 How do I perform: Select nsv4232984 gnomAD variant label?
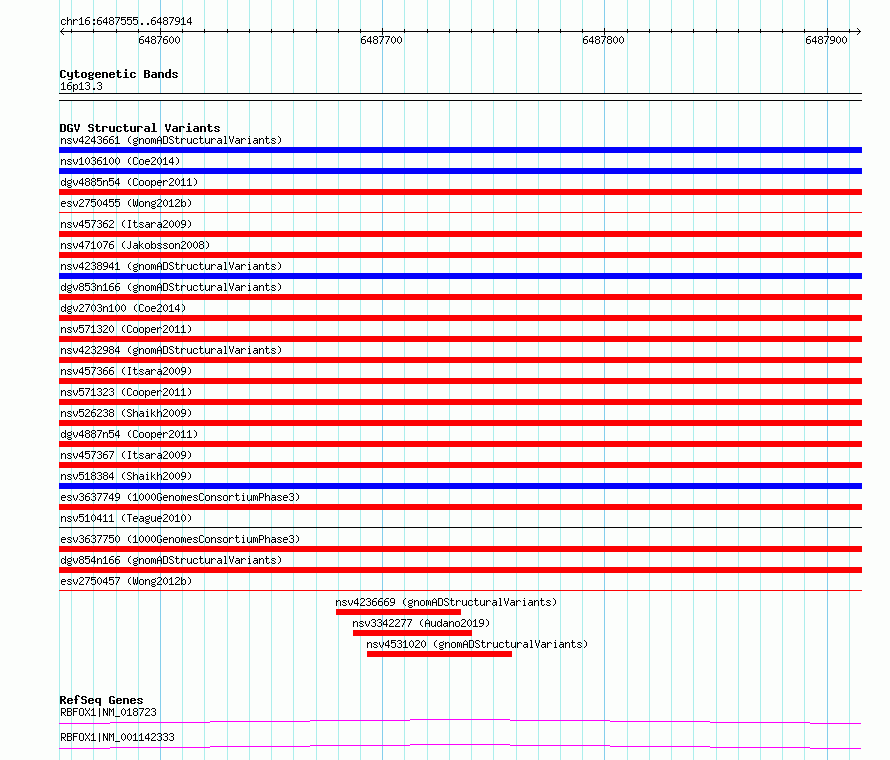(x=171, y=350)
